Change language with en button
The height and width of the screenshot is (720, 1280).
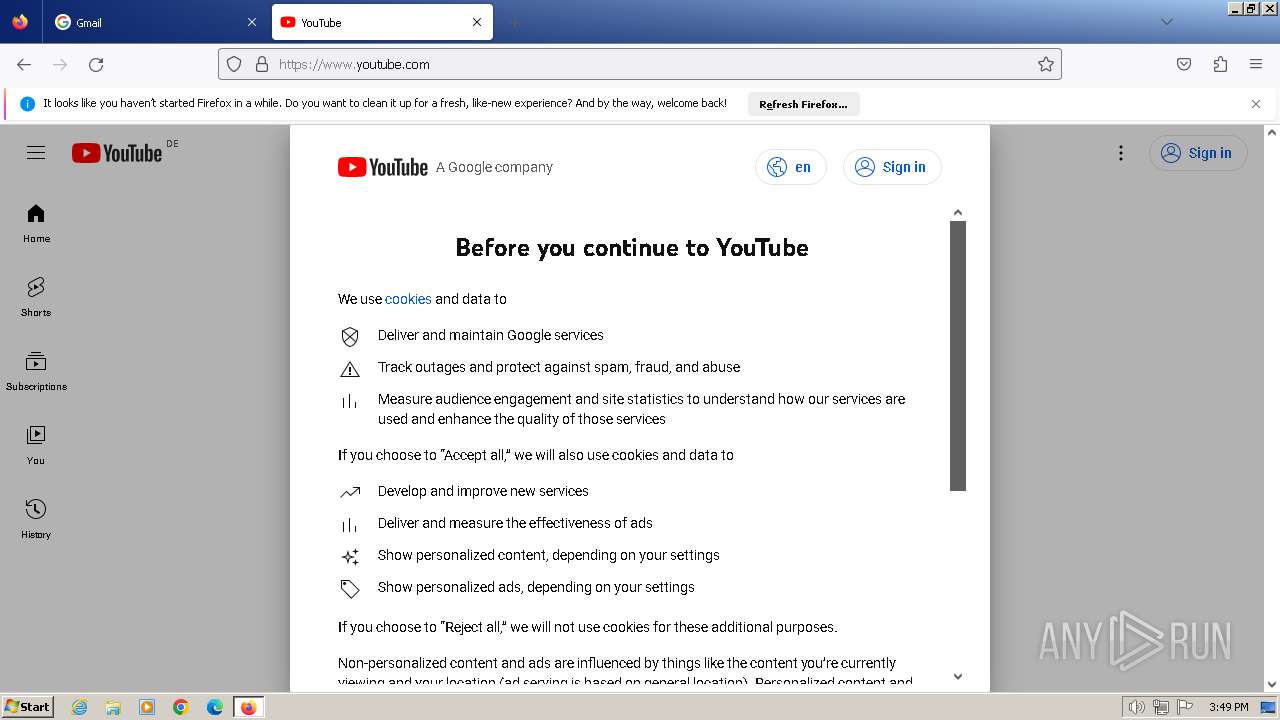(790, 167)
